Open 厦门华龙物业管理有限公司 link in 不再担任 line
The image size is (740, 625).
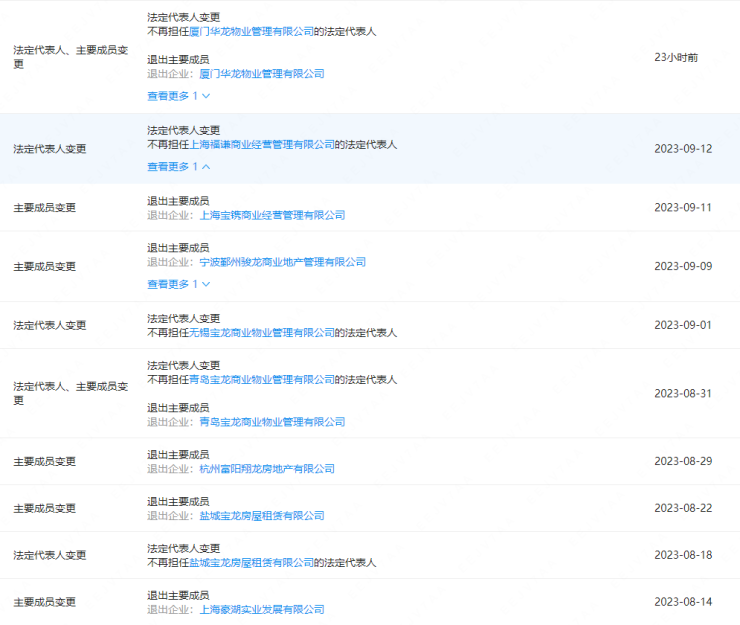pos(251,32)
